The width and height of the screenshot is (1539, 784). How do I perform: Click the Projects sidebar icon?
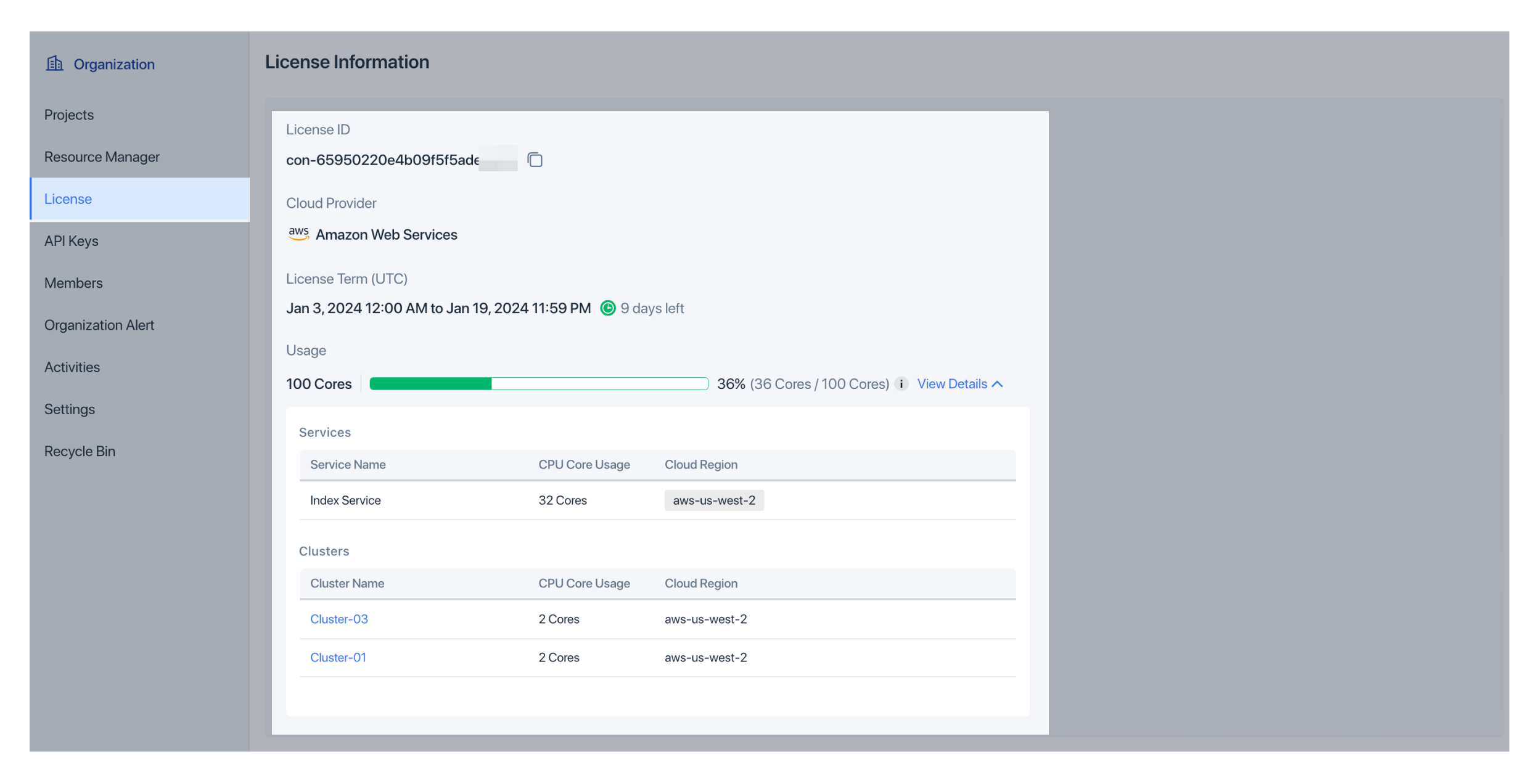tap(68, 114)
